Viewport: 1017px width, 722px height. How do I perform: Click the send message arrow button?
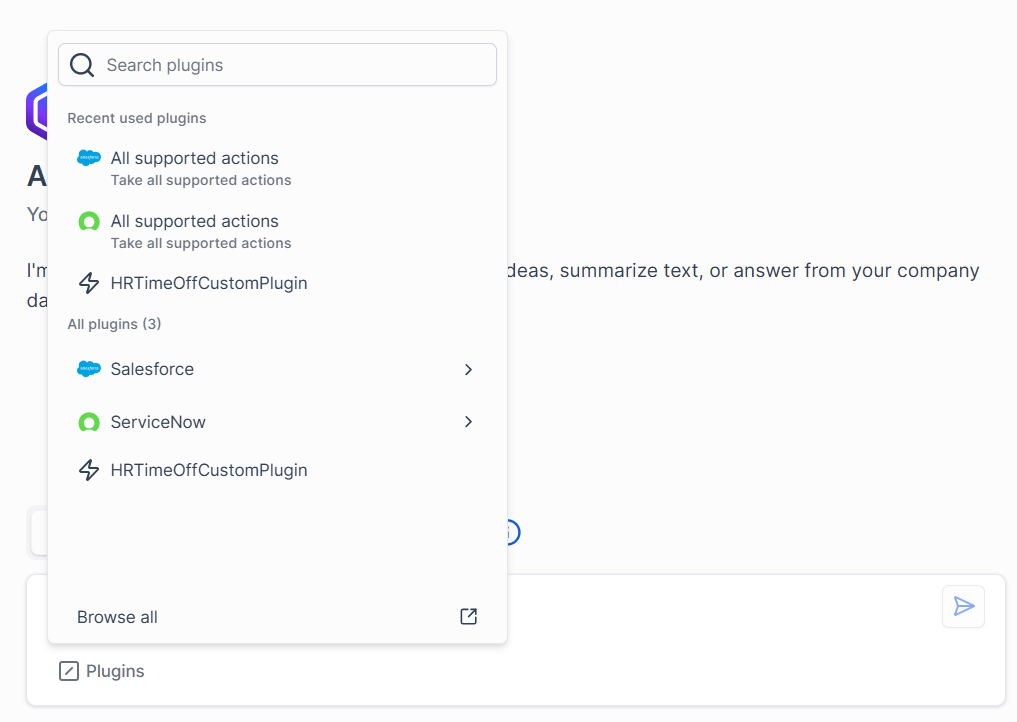963,607
